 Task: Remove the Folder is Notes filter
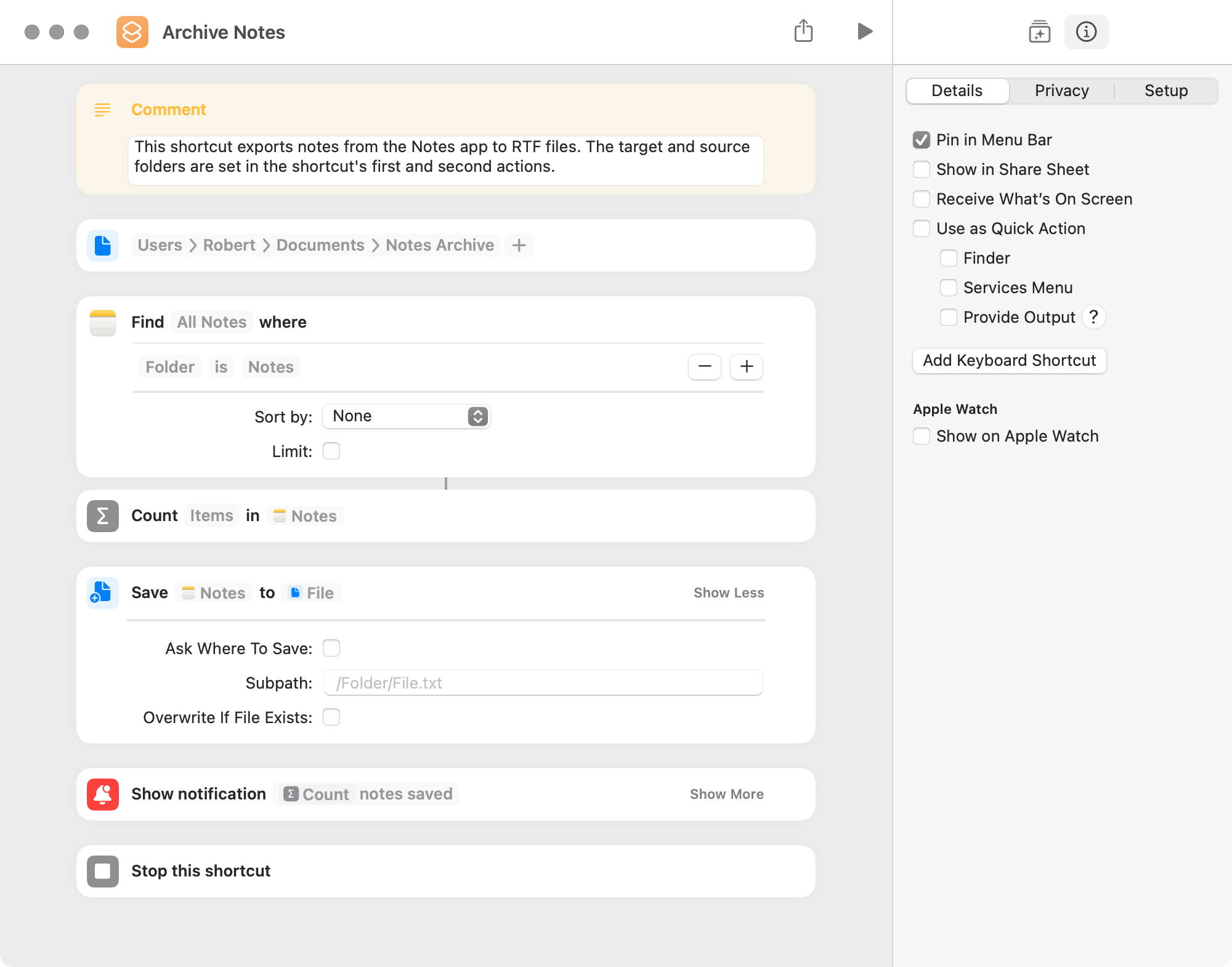[x=705, y=366]
